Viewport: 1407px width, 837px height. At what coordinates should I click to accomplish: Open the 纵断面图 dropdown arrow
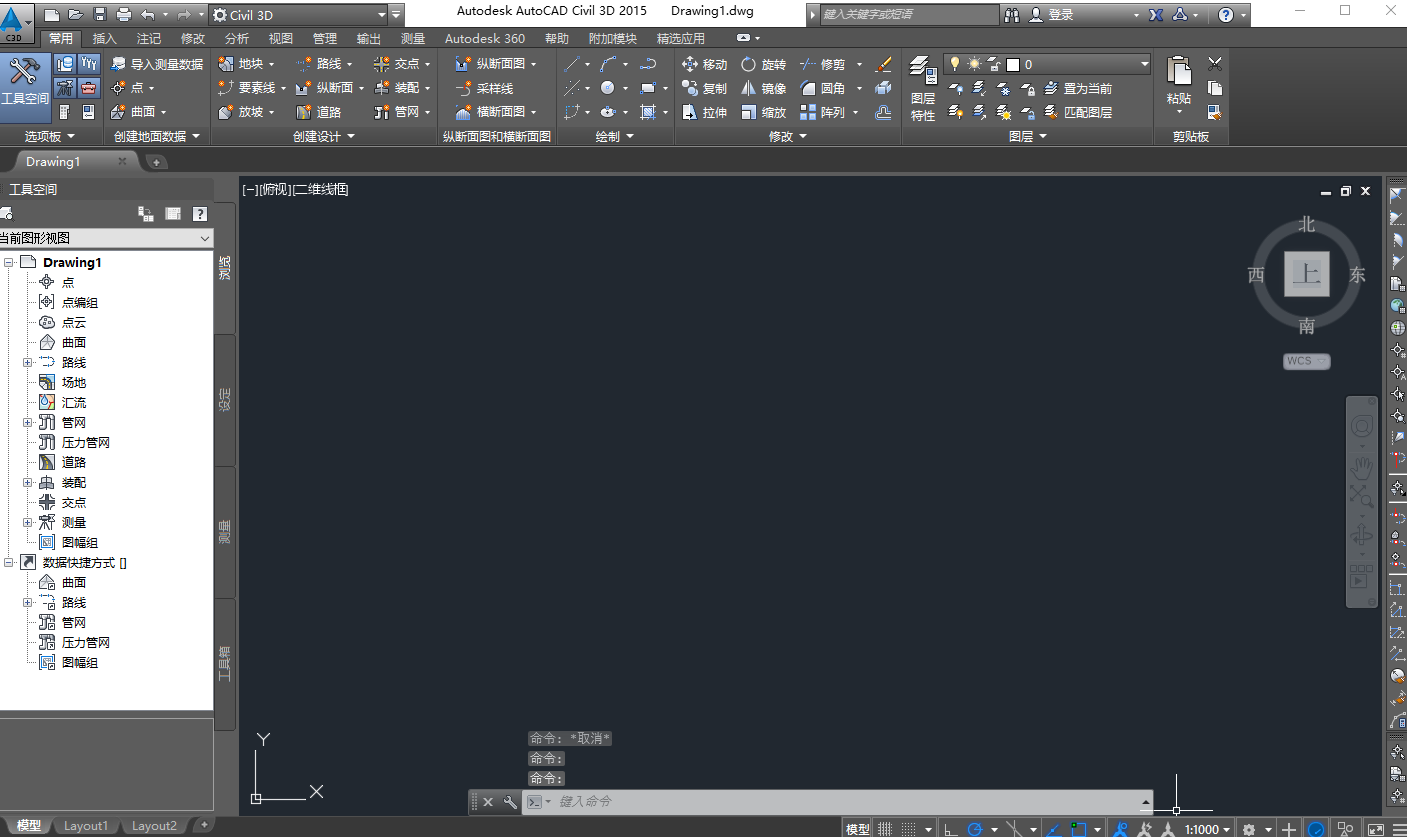(x=534, y=63)
